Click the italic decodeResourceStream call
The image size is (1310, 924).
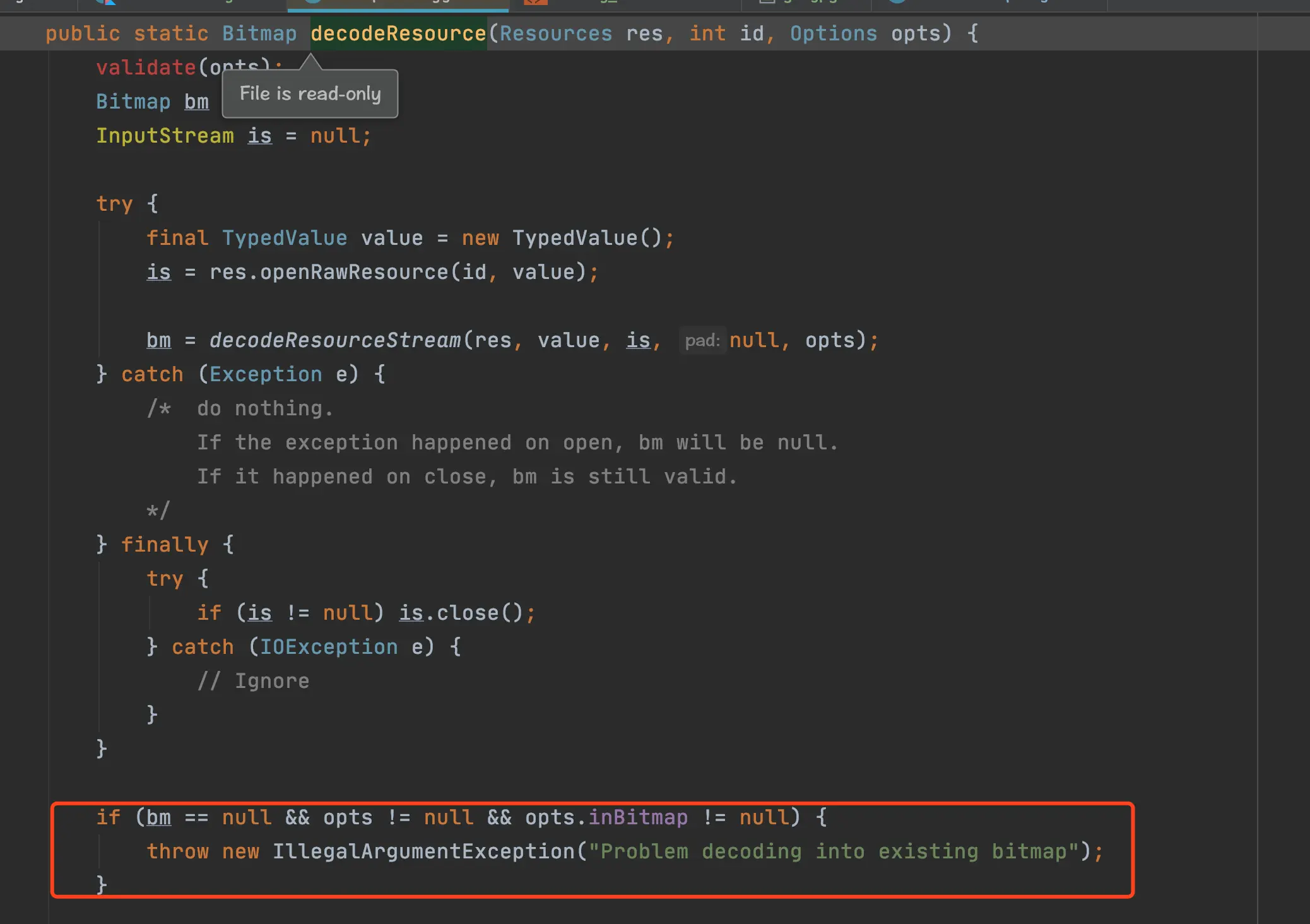pos(335,341)
